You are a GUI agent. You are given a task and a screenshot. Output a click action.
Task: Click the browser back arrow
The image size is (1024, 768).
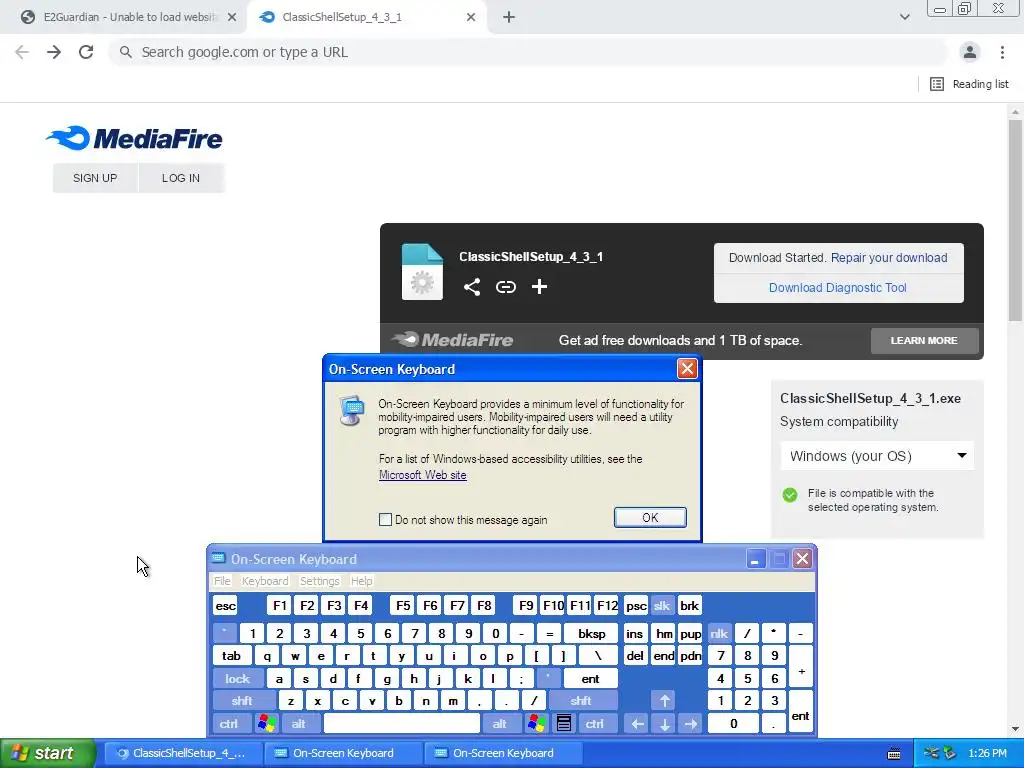22,52
